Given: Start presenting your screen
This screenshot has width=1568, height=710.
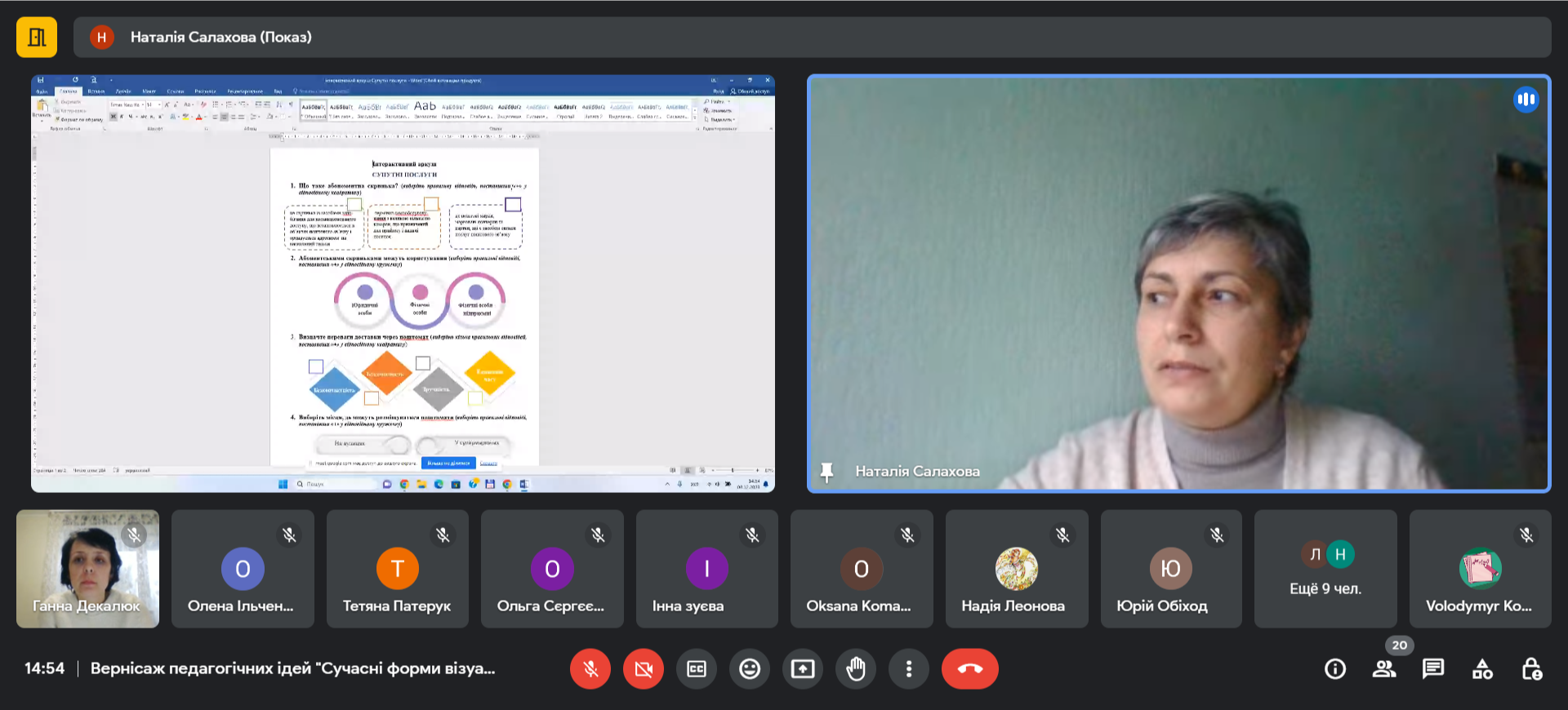Looking at the screenshot, I should pos(802,669).
